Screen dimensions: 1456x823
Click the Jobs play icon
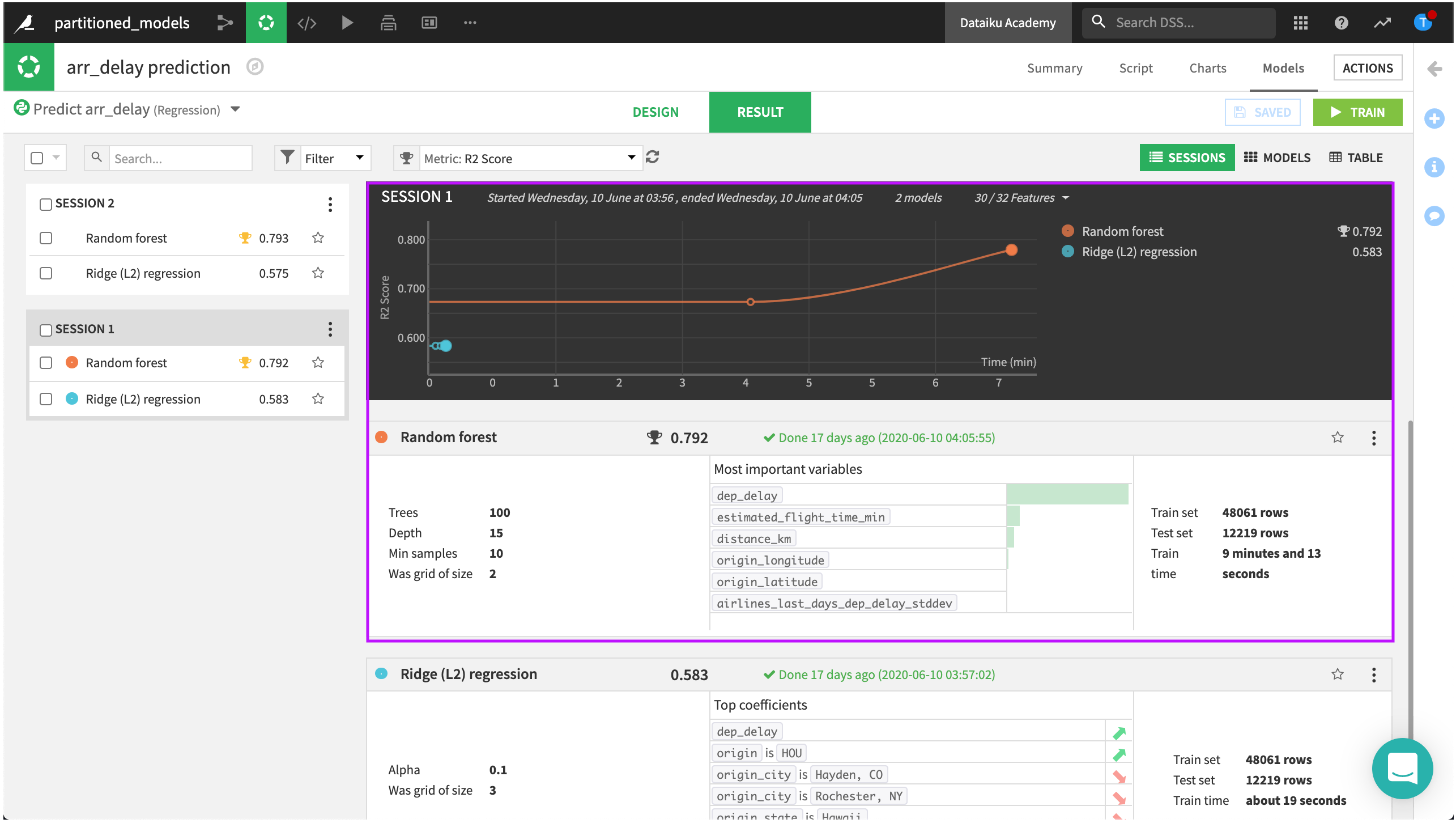tap(347, 23)
